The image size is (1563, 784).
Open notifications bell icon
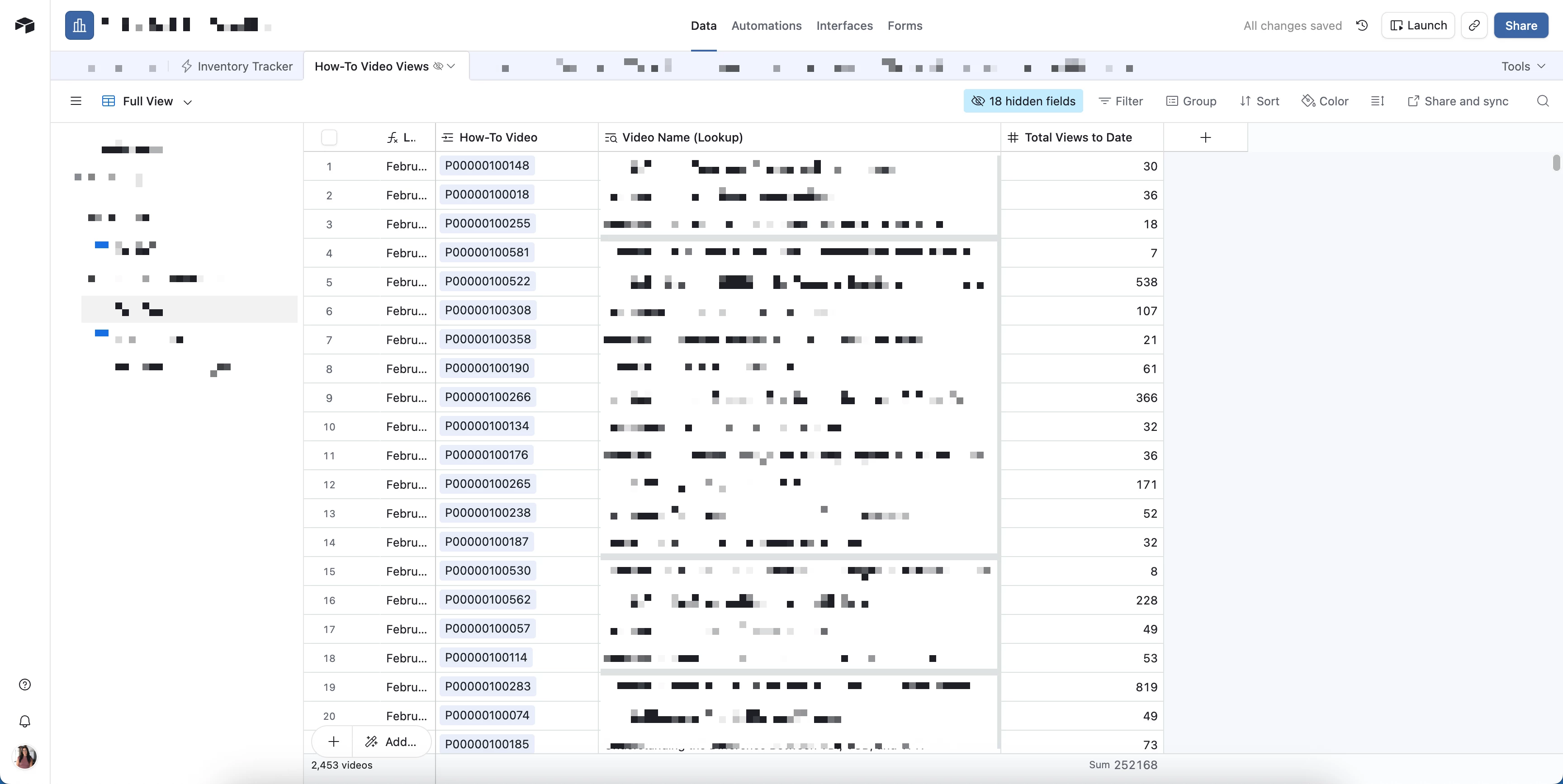click(x=25, y=721)
